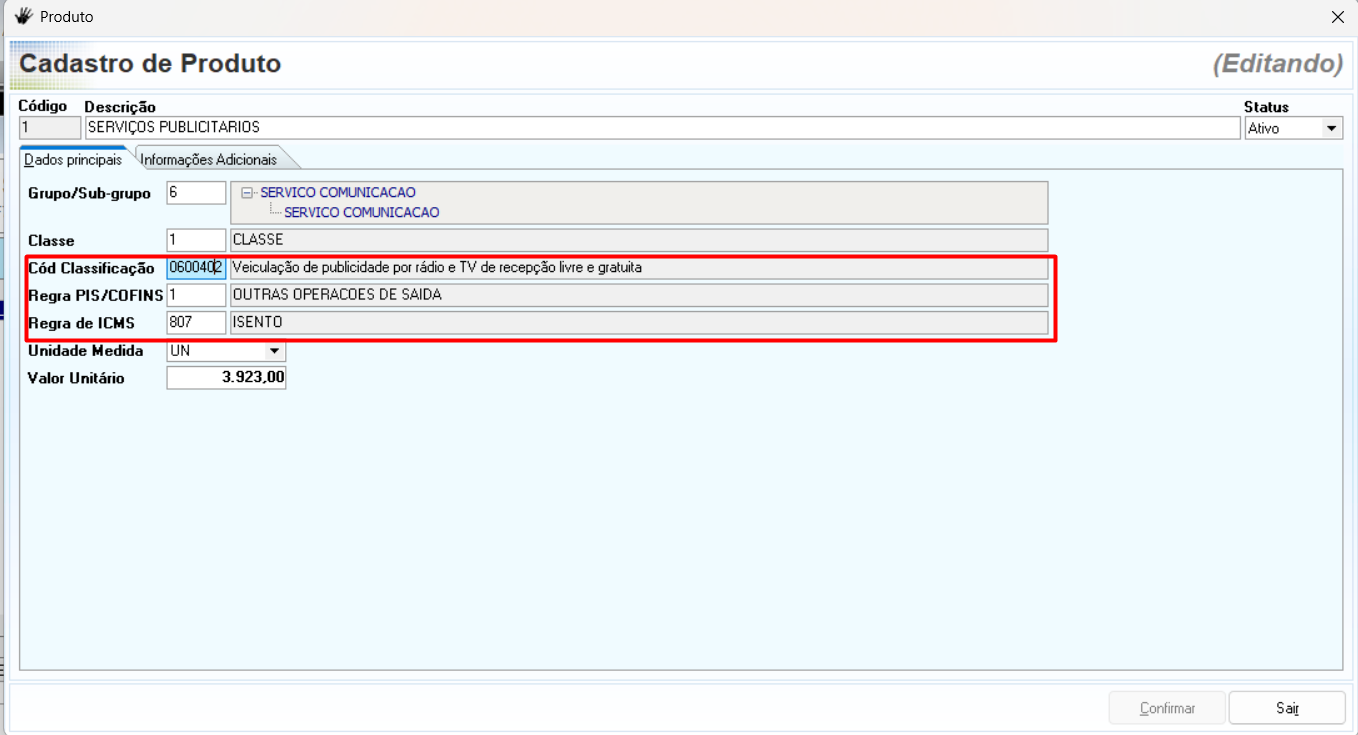Focus the Valor Unitário field
This screenshot has width=1358, height=735.
click(x=226, y=378)
